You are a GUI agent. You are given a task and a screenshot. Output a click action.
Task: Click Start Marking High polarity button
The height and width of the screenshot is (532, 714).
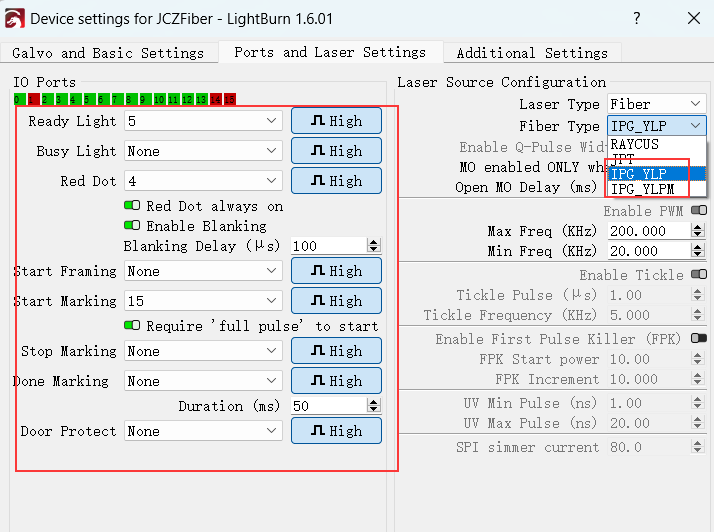[337, 301]
